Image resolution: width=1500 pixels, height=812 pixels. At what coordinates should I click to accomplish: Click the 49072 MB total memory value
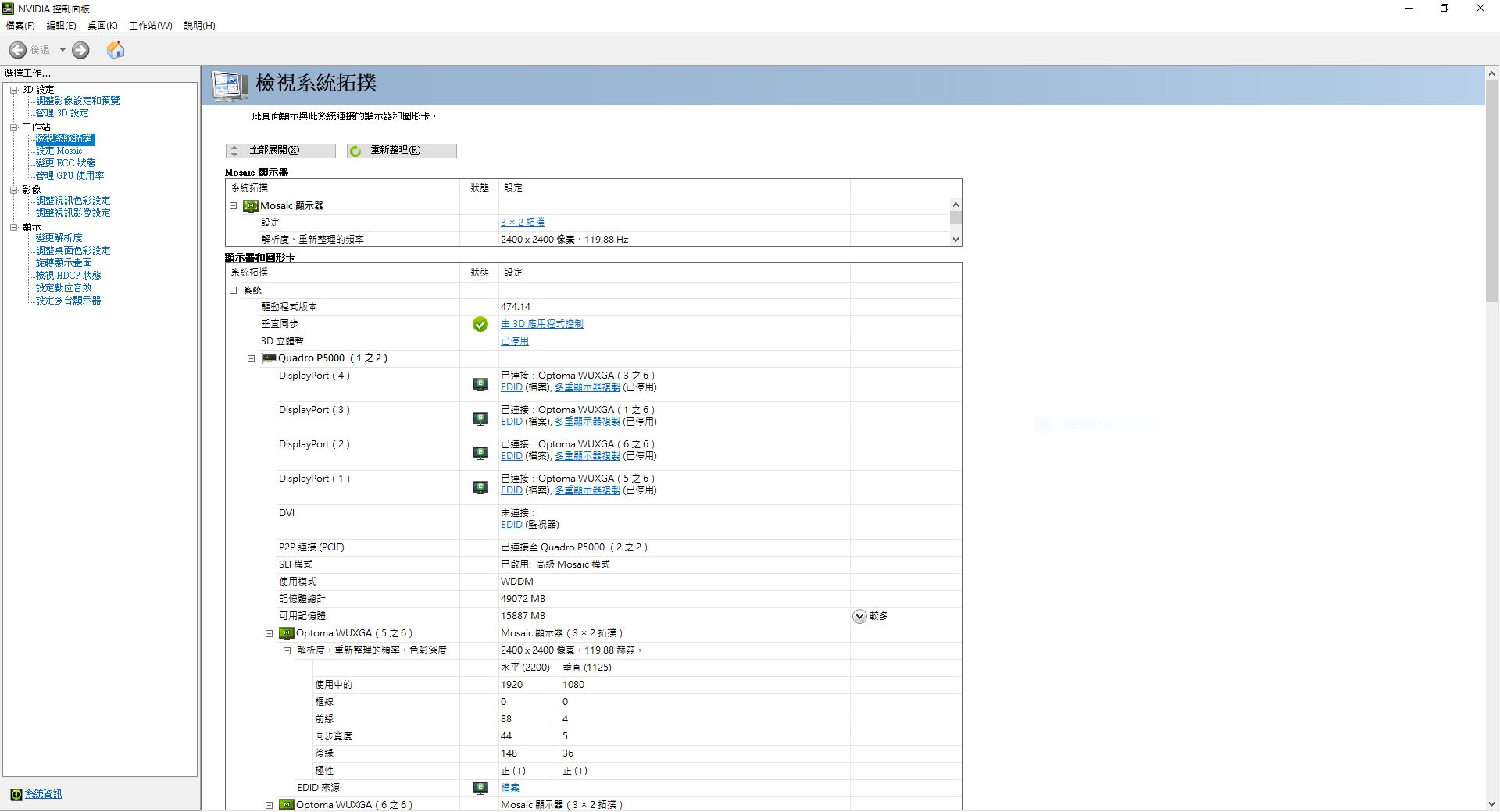(523, 599)
